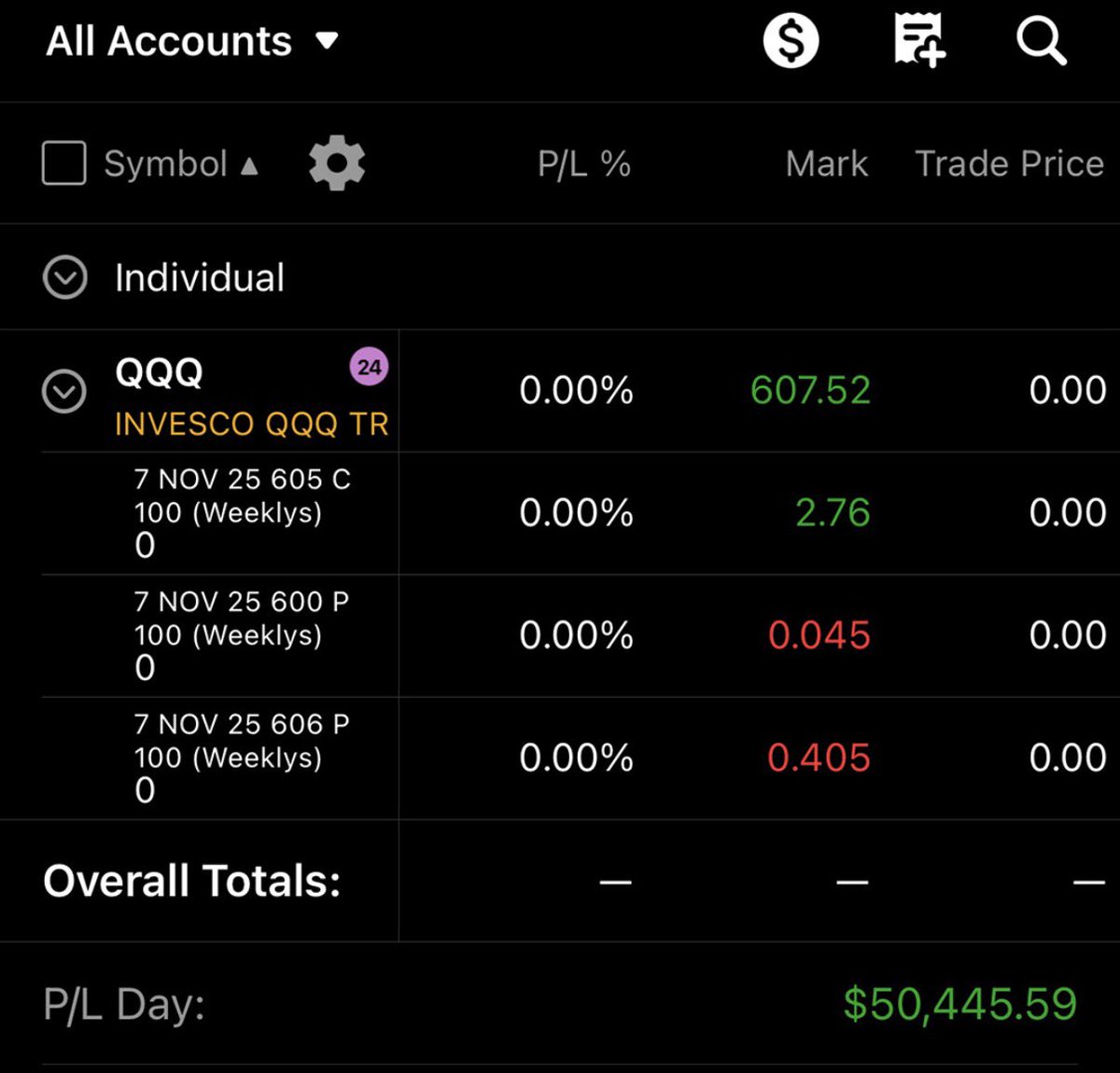This screenshot has height=1073, width=1120.
Task: Tap the INVESCO QQQ TR description
Action: point(252,425)
